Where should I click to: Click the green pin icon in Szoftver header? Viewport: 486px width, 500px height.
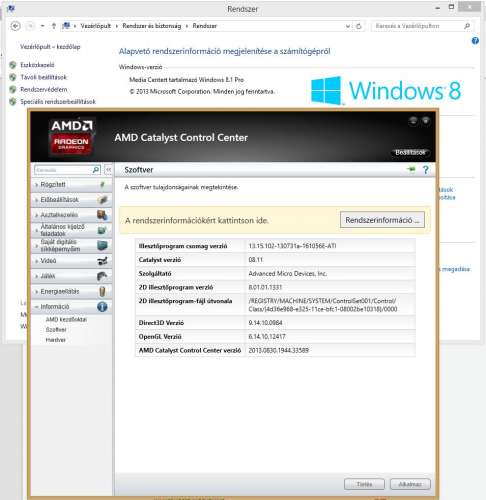coord(412,170)
